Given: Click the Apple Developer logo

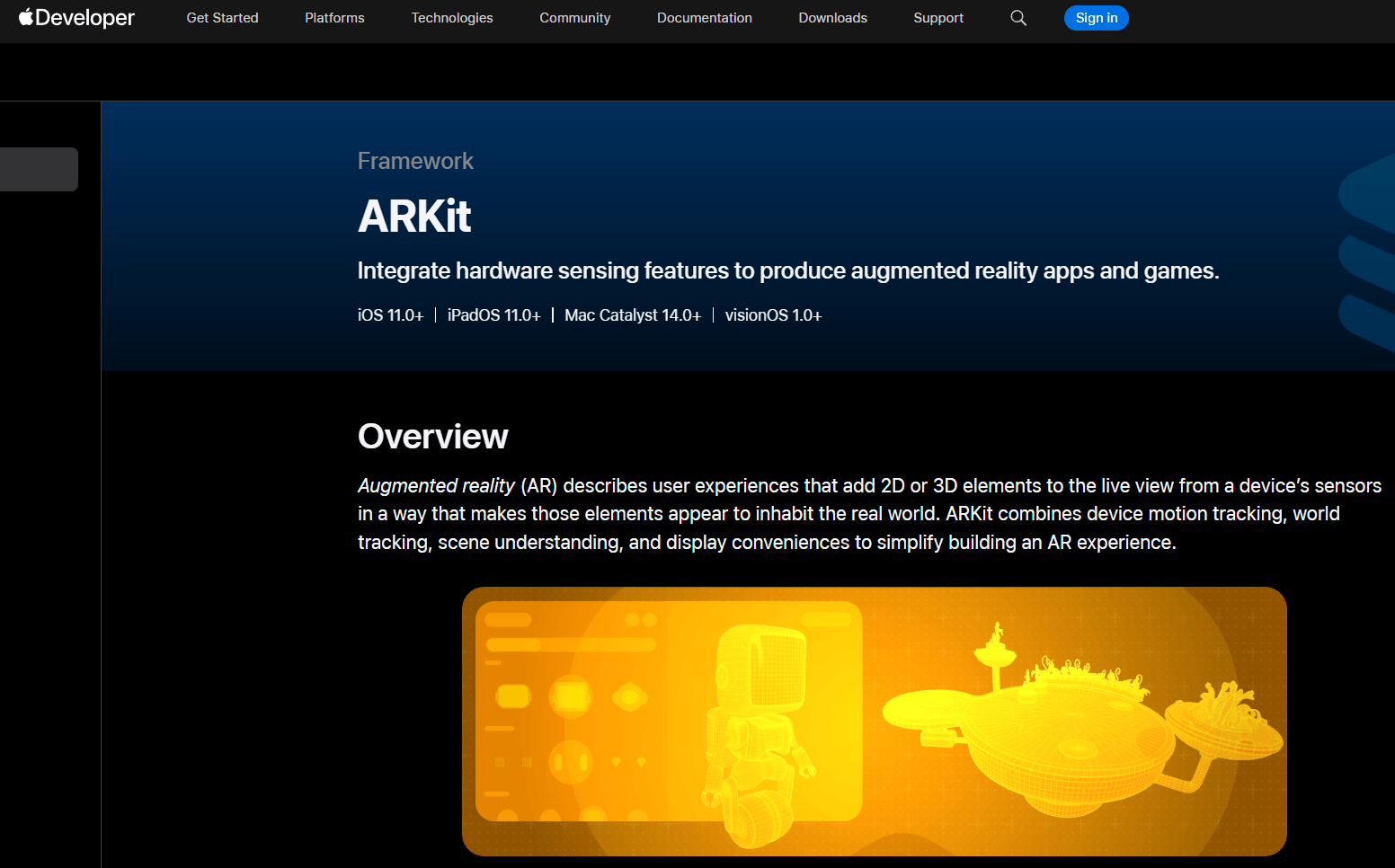Looking at the screenshot, I should (x=76, y=18).
